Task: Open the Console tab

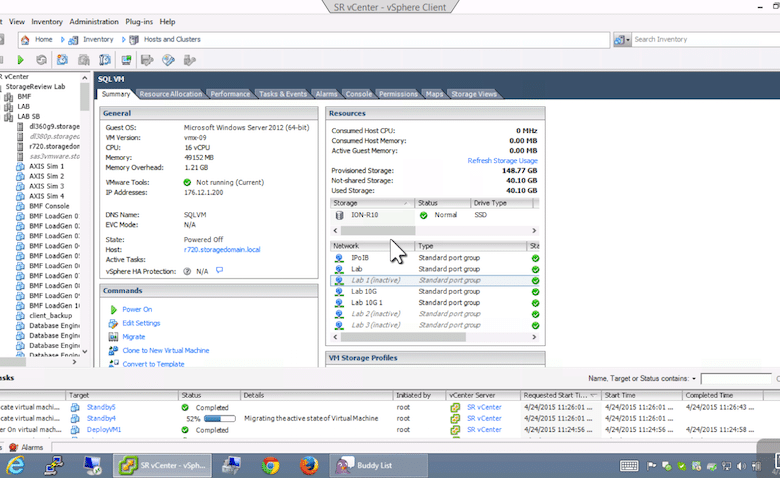Action: (x=359, y=94)
